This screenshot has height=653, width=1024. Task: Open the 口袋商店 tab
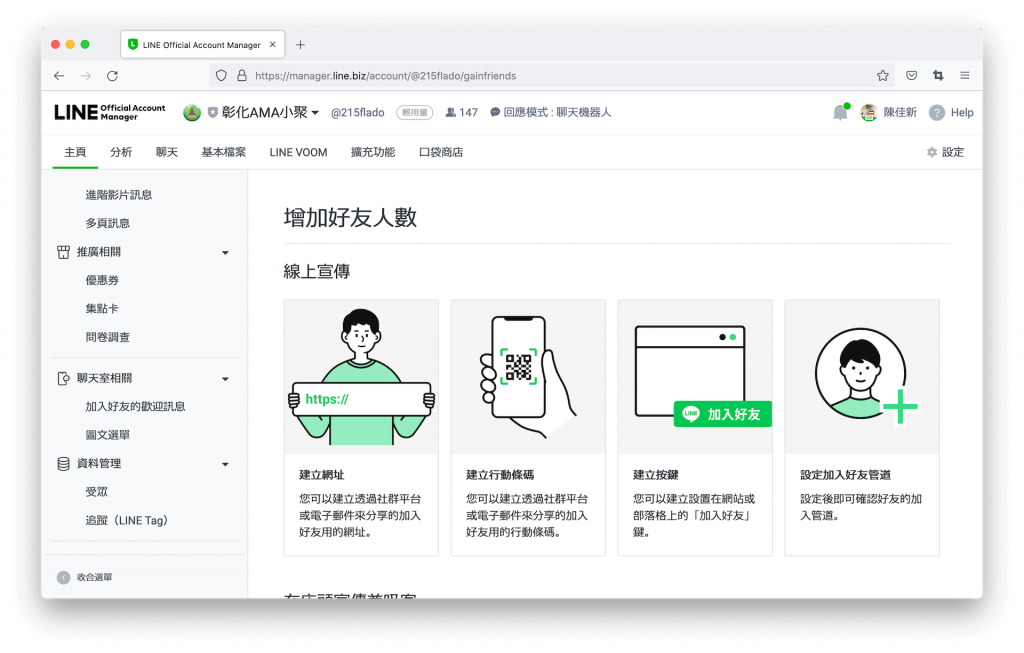click(441, 152)
